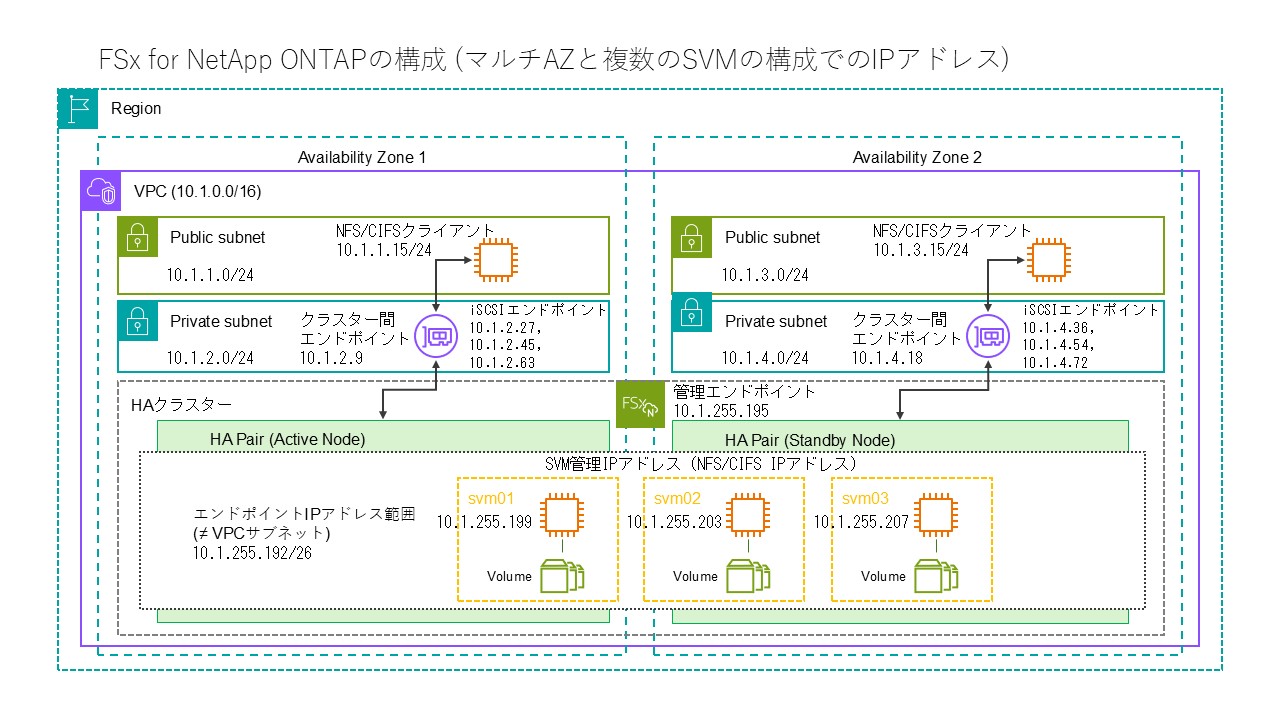Click the svm03 instance chip icon

point(934,516)
